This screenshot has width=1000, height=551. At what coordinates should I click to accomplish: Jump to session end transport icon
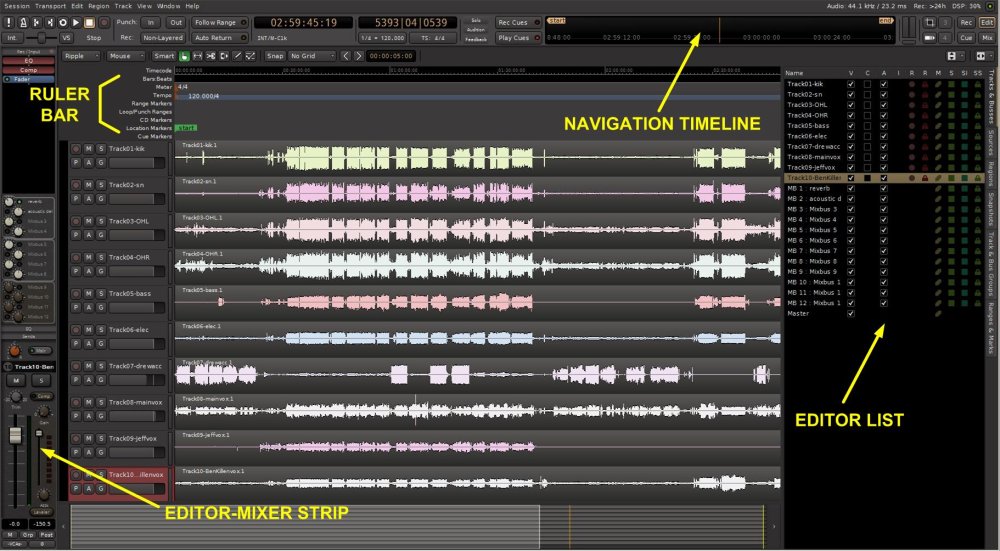tap(50, 22)
